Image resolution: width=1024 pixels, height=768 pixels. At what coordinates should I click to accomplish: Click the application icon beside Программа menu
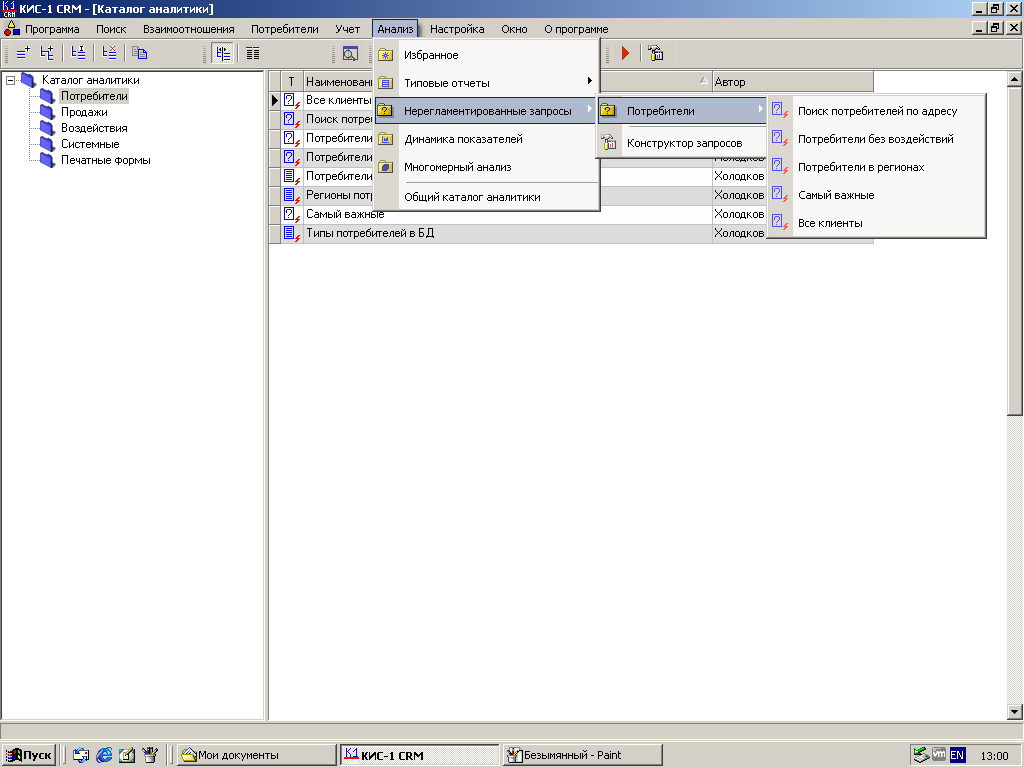12,29
